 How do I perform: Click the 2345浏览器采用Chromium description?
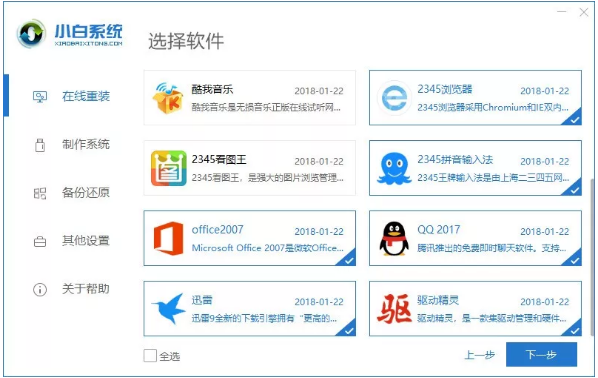493,108
